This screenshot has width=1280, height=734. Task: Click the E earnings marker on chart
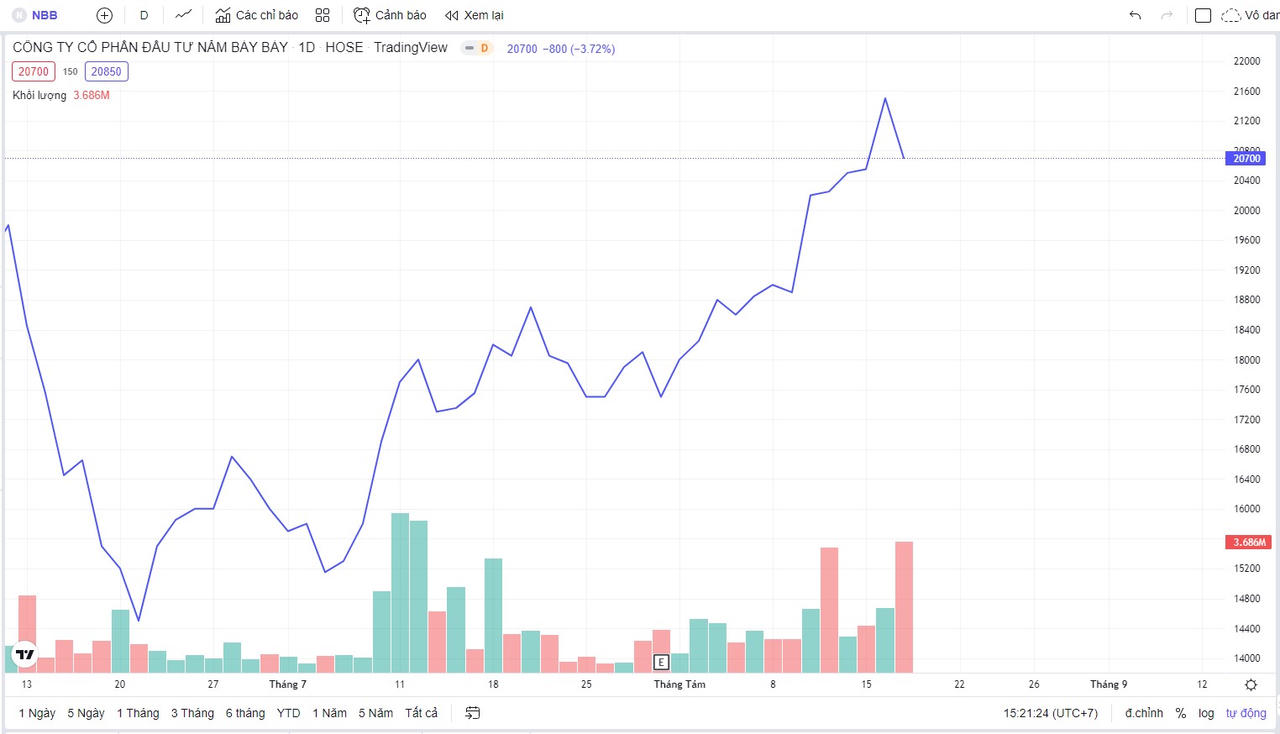coord(660,662)
